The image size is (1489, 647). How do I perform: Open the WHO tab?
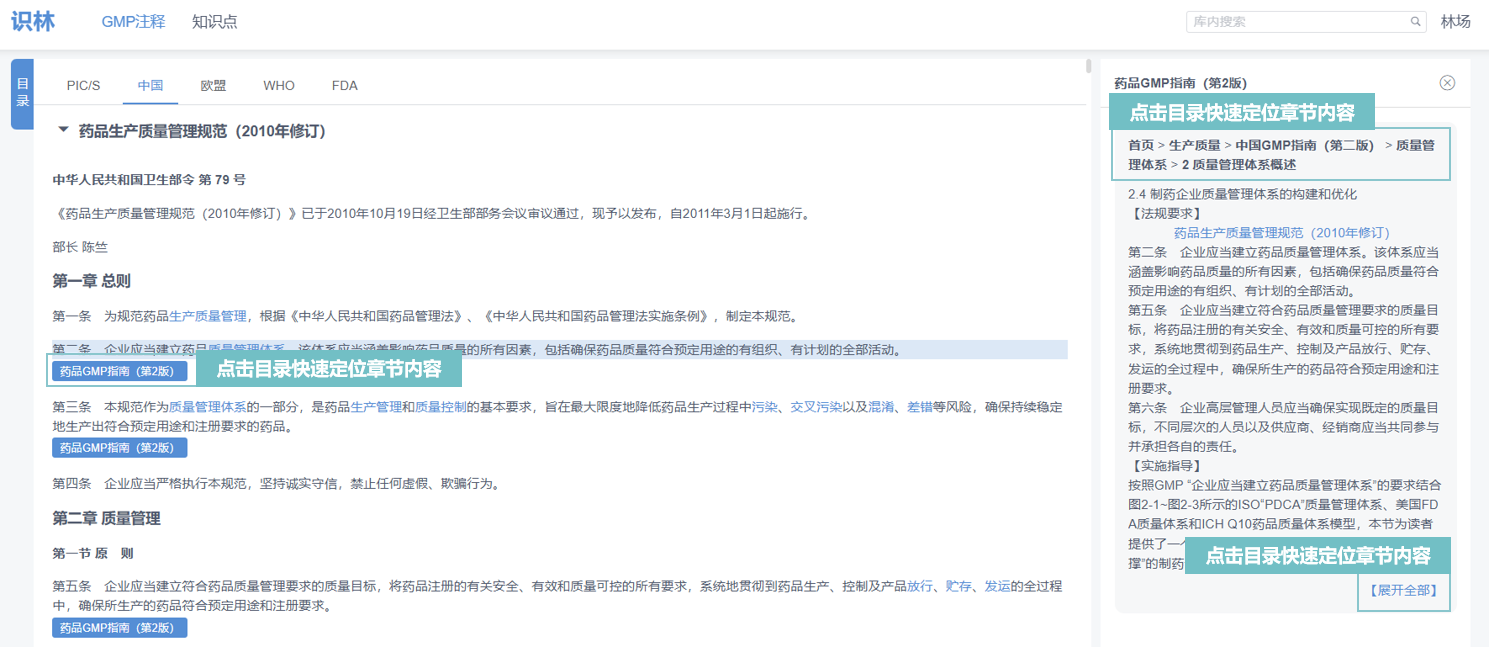[x=279, y=86]
